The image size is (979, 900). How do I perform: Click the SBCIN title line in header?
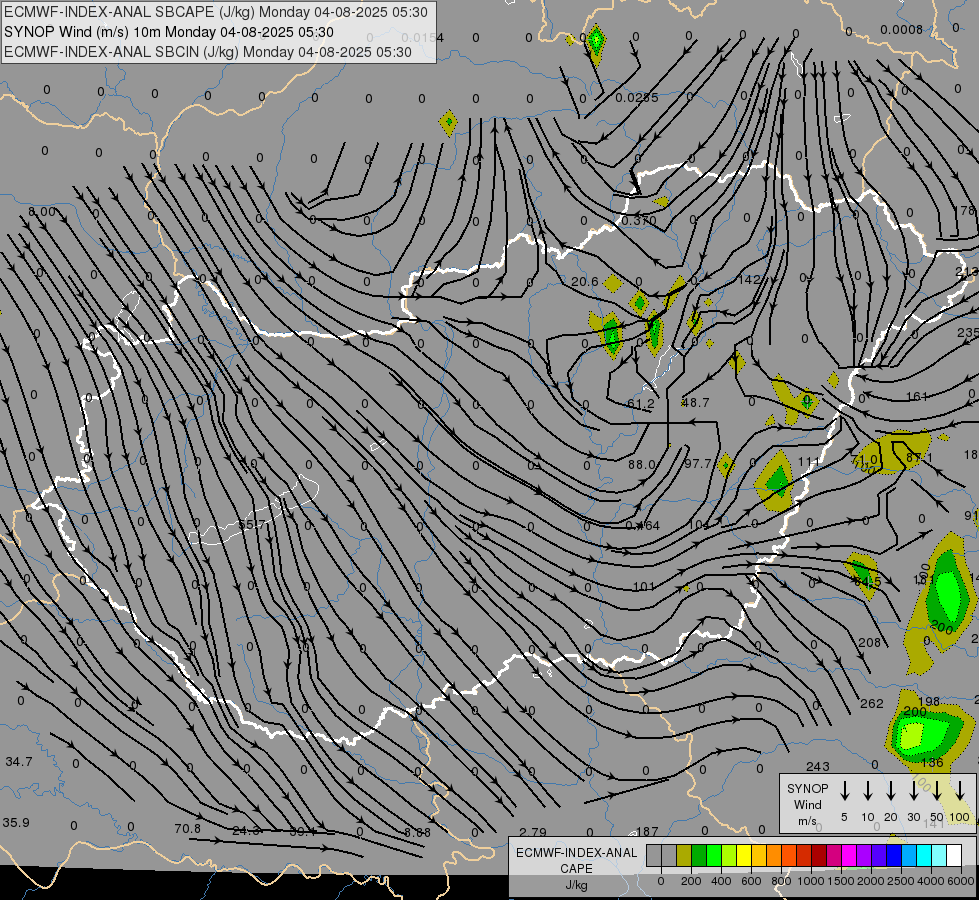click(208, 52)
